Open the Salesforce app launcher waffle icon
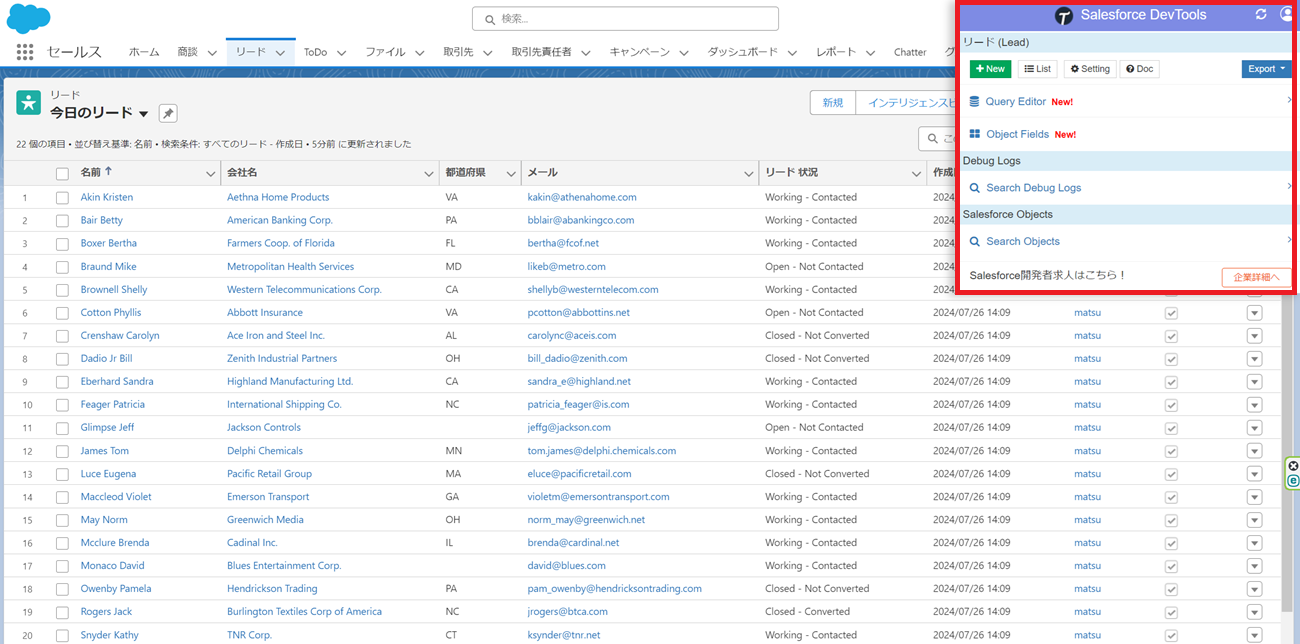The height and width of the screenshot is (644, 1300). [x=24, y=52]
